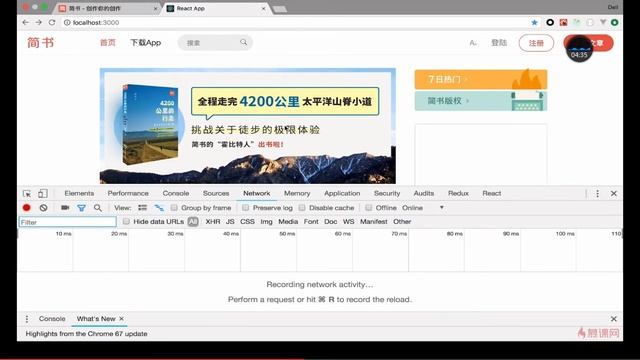
Task: Click the 注册 register button
Action: point(536,43)
